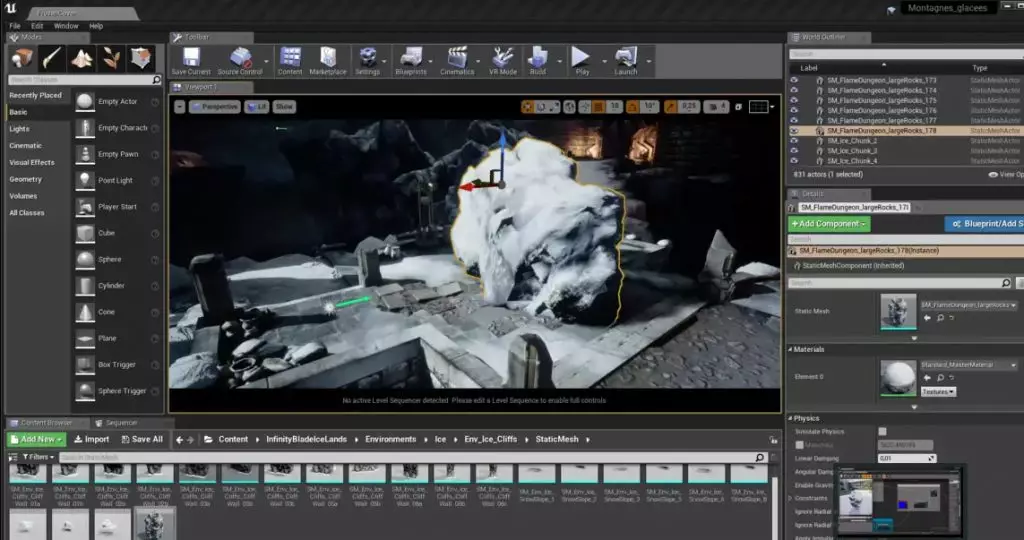1024x540 pixels.
Task: Toggle the Simulate Physics checkbox
Action: click(x=882, y=432)
